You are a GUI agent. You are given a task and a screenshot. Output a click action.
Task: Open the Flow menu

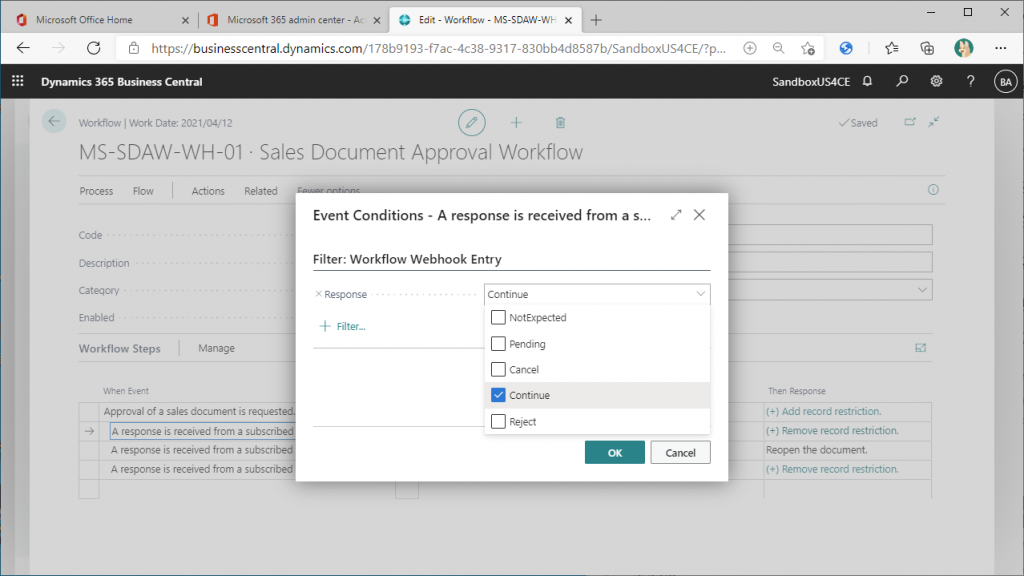[x=143, y=191]
